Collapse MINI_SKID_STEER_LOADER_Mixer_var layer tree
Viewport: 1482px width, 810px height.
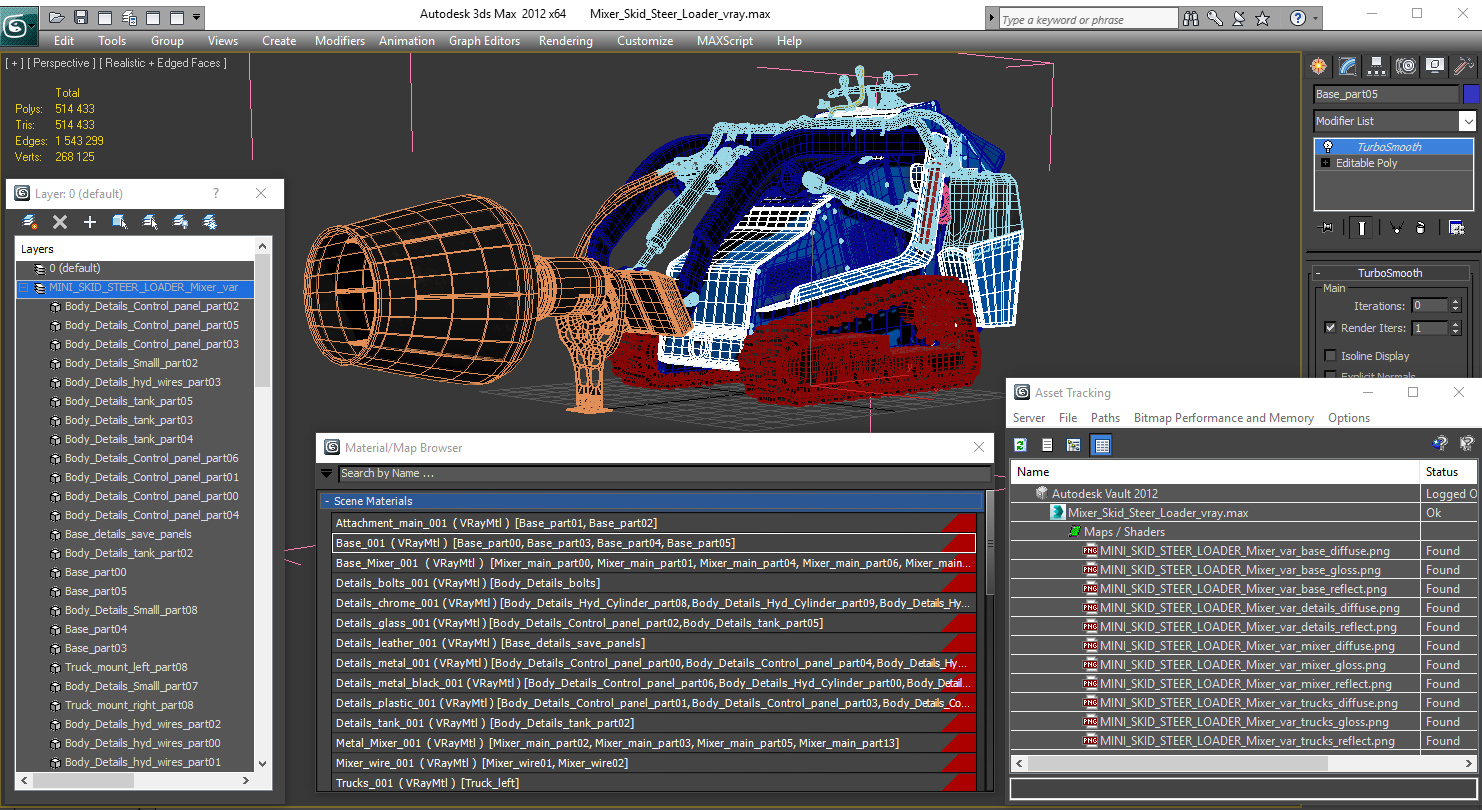click(24, 288)
